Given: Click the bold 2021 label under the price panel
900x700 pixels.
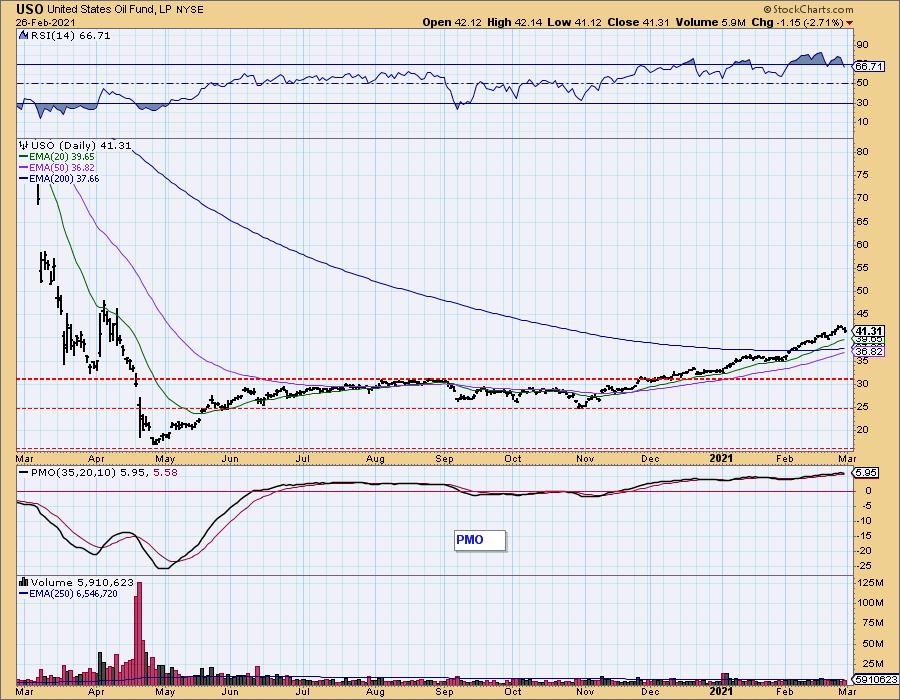Looking at the screenshot, I should [x=721, y=458].
